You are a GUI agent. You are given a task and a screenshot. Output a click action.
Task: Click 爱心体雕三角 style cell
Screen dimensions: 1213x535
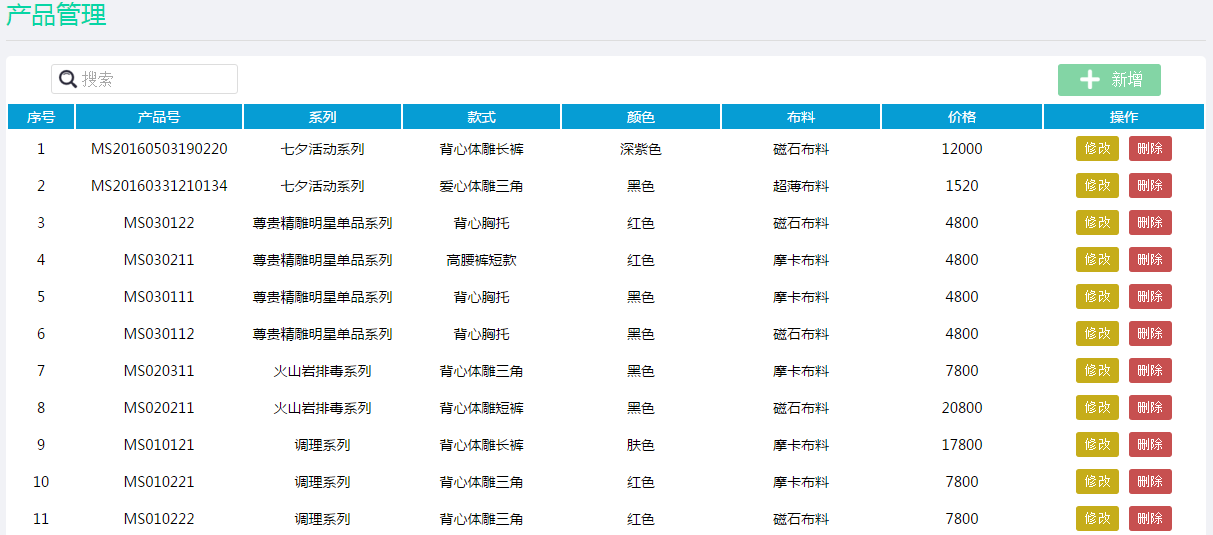click(481, 186)
